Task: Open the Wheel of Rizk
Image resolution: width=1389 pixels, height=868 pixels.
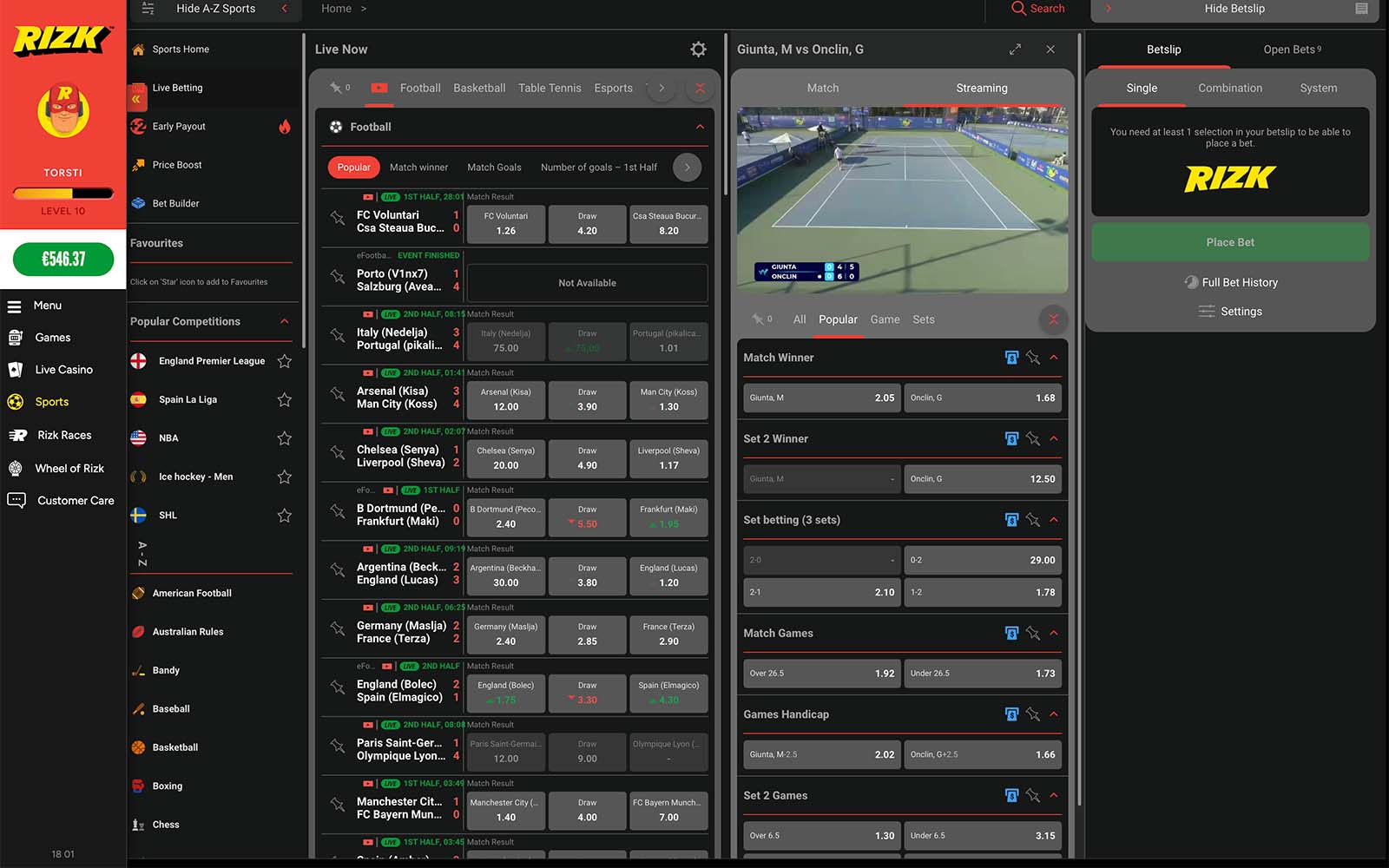Action: [69, 469]
